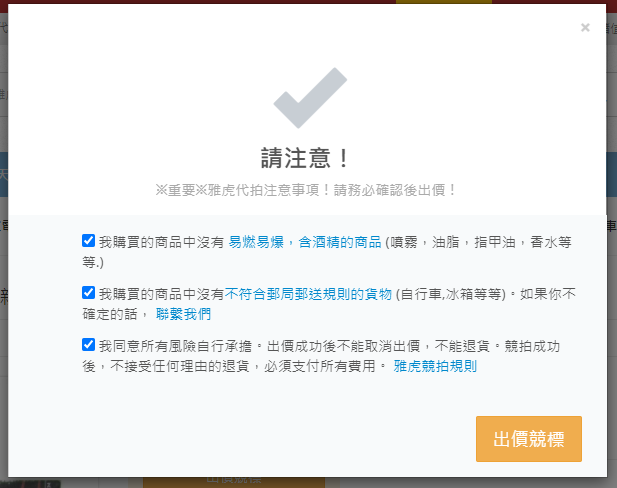Toggle the postal rules compliance checkbox
The image size is (617, 488).
tap(89, 292)
